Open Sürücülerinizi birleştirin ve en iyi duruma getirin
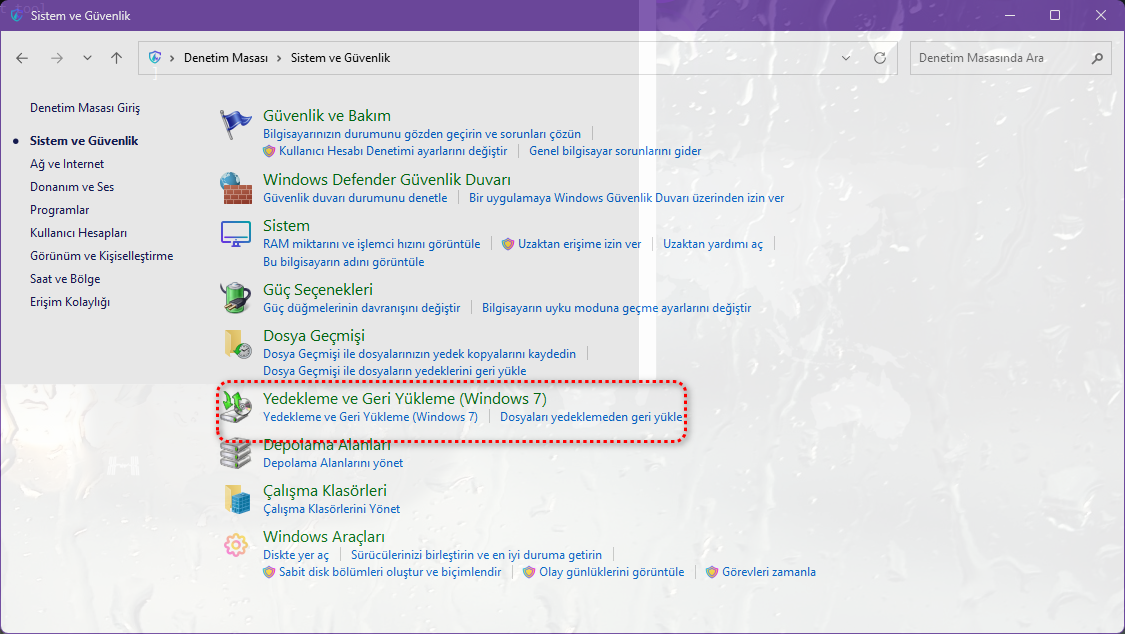 coord(476,555)
